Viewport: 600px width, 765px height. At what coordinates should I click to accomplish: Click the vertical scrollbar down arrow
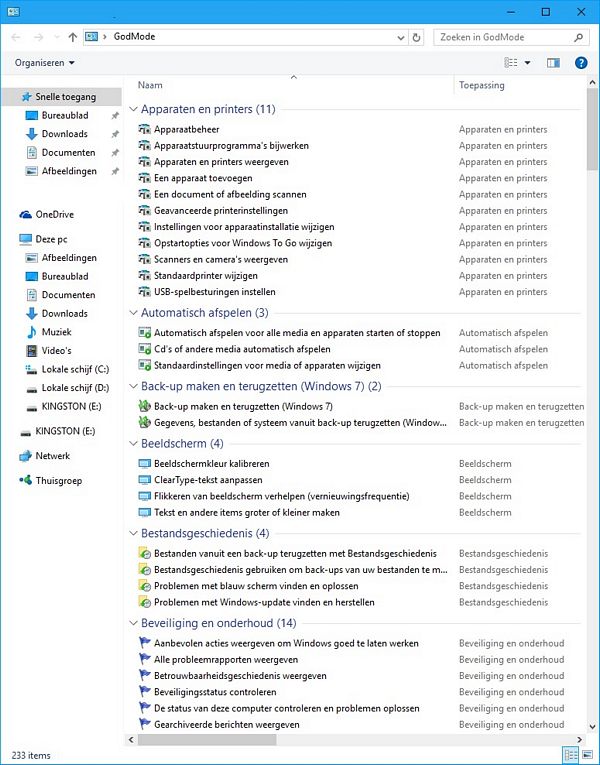[x=593, y=726]
